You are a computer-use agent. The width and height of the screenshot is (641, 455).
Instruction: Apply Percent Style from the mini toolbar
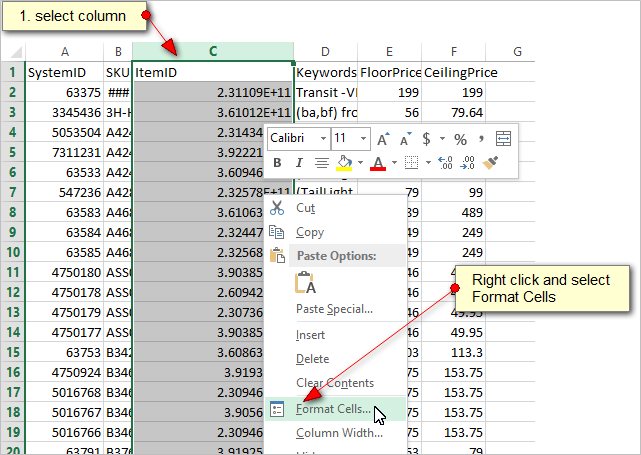pyautogui.click(x=460, y=139)
